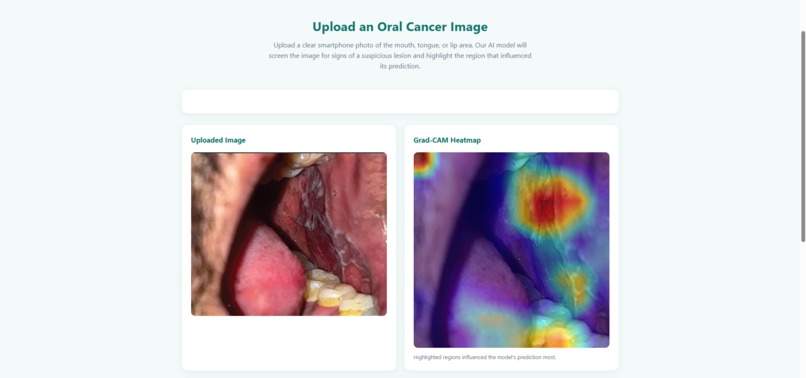Click the empty white upload bar
The image size is (806, 378).
(400, 102)
